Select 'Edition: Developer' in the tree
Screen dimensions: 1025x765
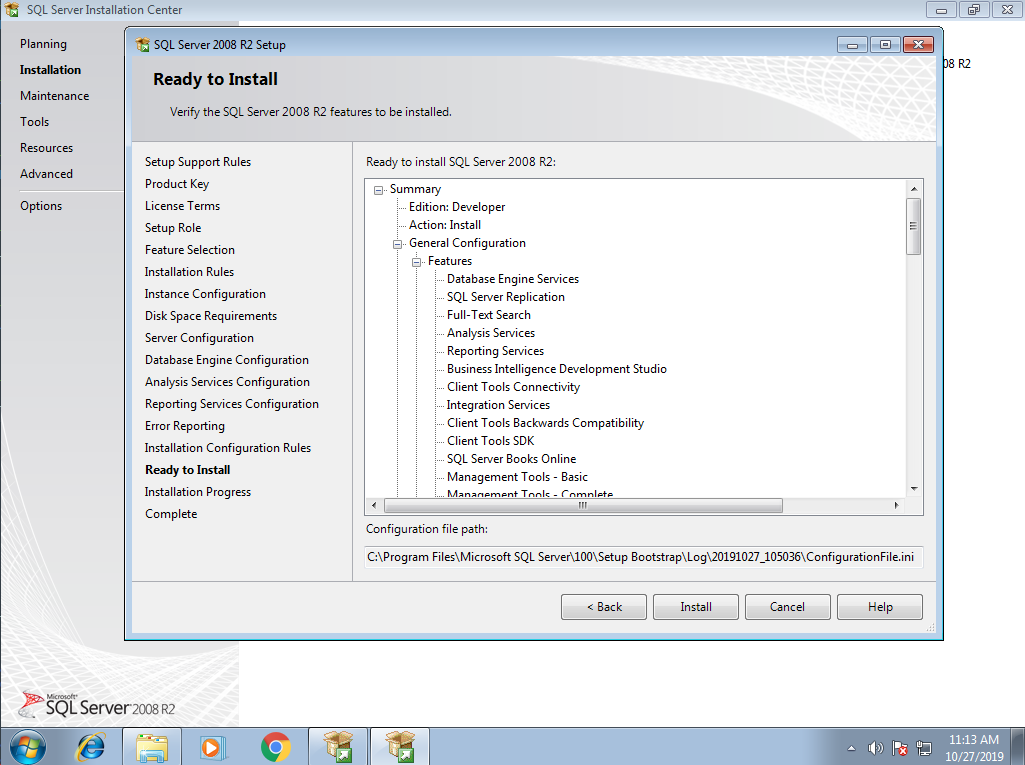tap(457, 207)
